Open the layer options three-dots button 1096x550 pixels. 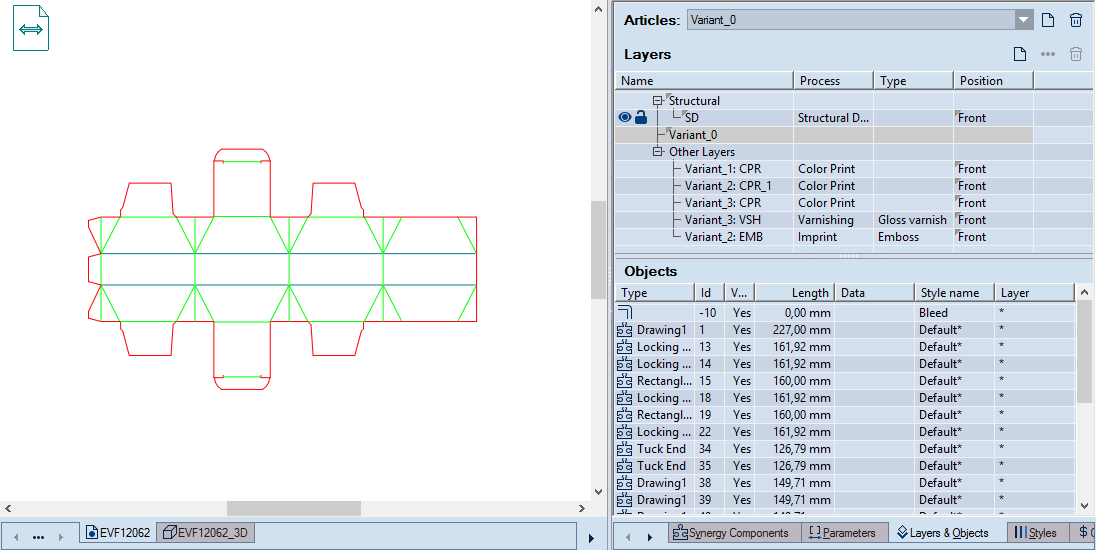(x=1047, y=55)
